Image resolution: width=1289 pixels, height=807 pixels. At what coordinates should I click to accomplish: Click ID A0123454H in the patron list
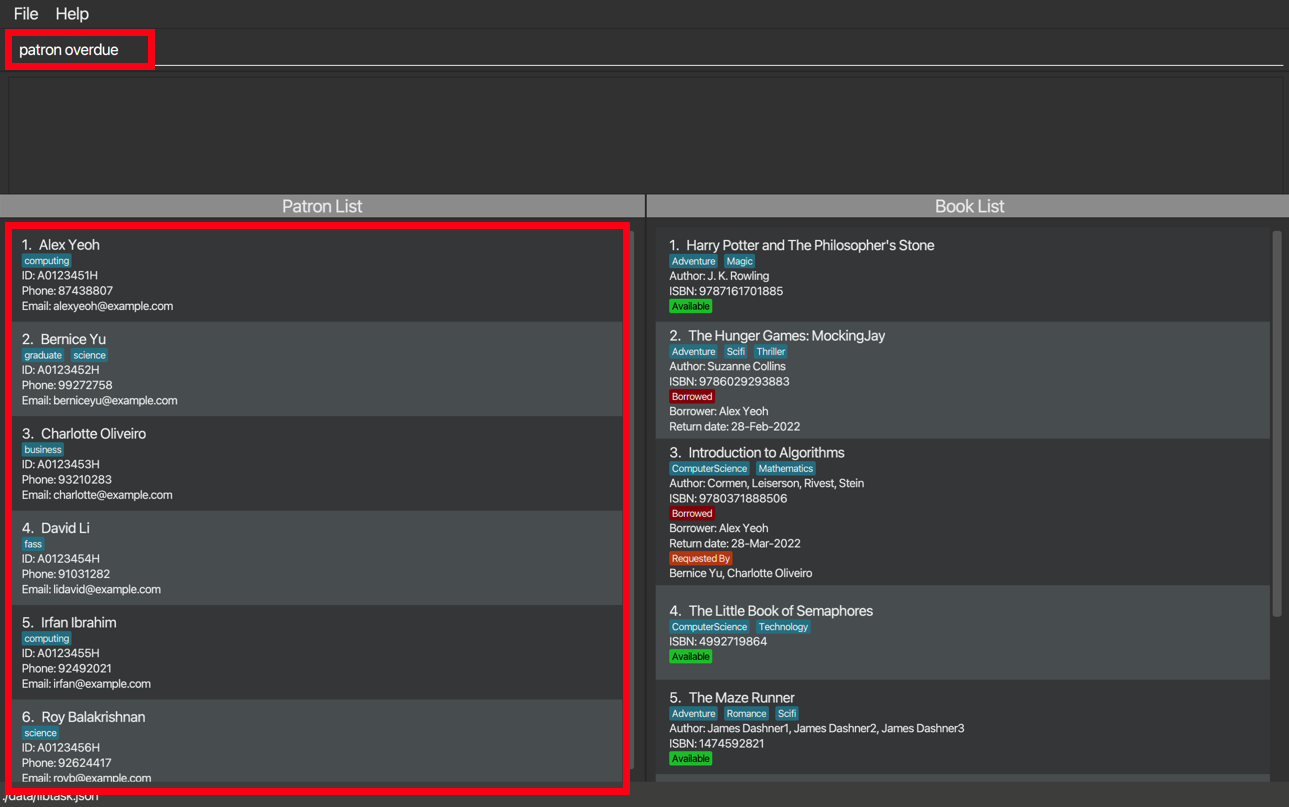tap(60, 559)
